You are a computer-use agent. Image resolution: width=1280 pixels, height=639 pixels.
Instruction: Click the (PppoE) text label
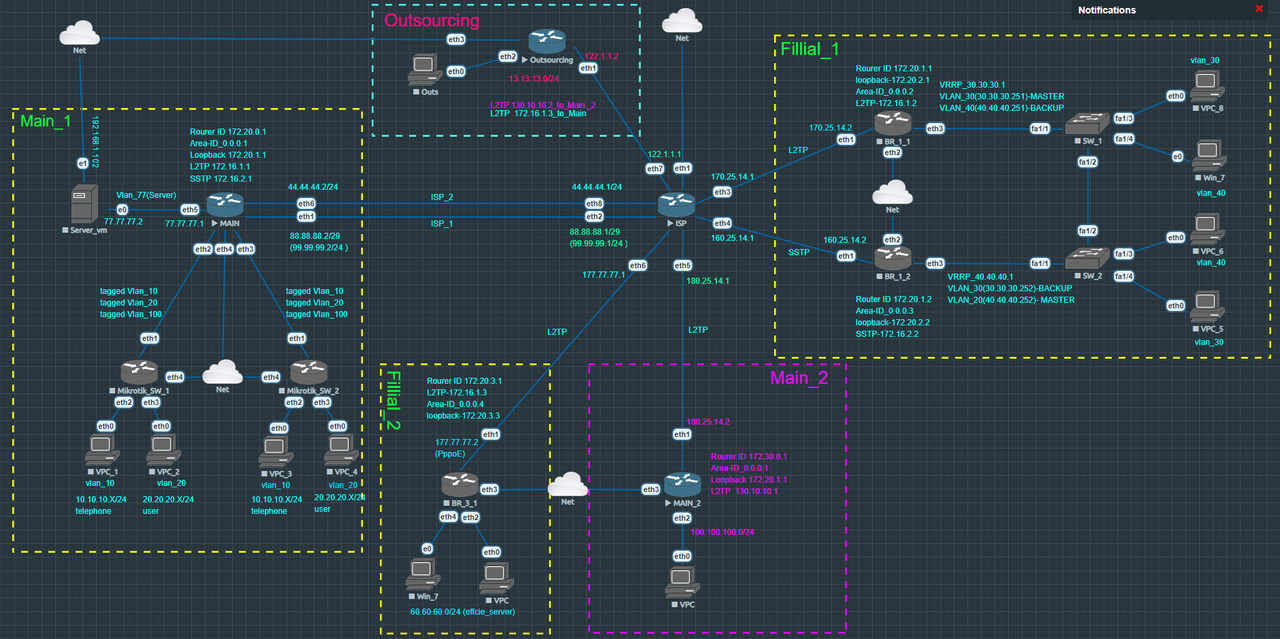tap(451, 452)
